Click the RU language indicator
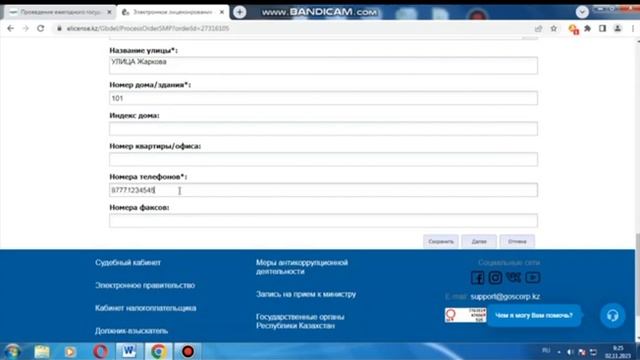Viewport: 640px width, 360px height. 546,351
